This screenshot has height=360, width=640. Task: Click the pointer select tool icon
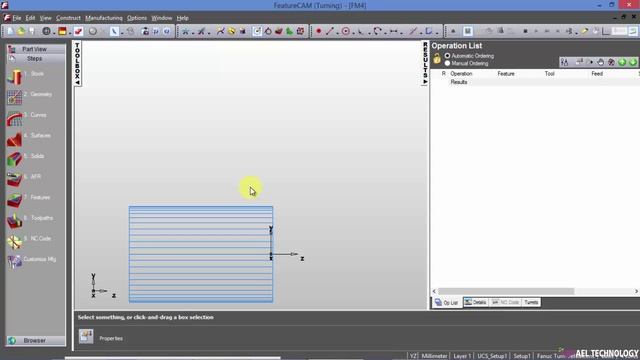(x=114, y=31)
